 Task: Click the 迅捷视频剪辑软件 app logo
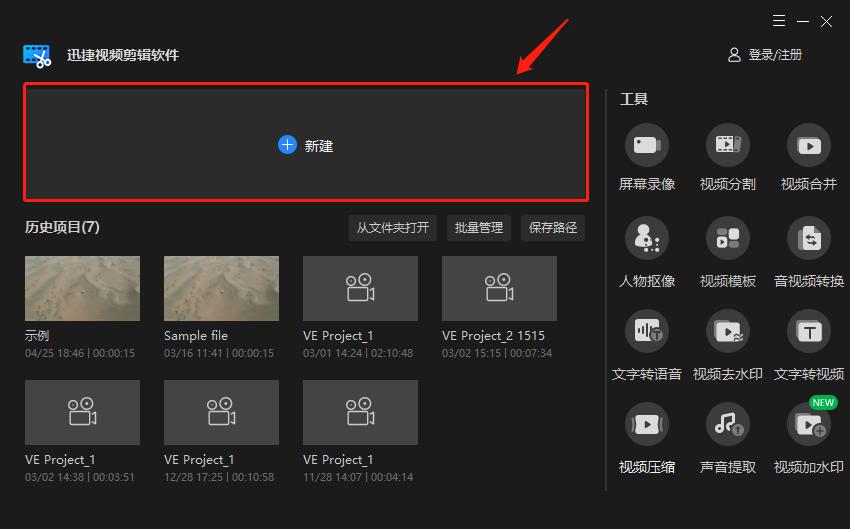37,56
